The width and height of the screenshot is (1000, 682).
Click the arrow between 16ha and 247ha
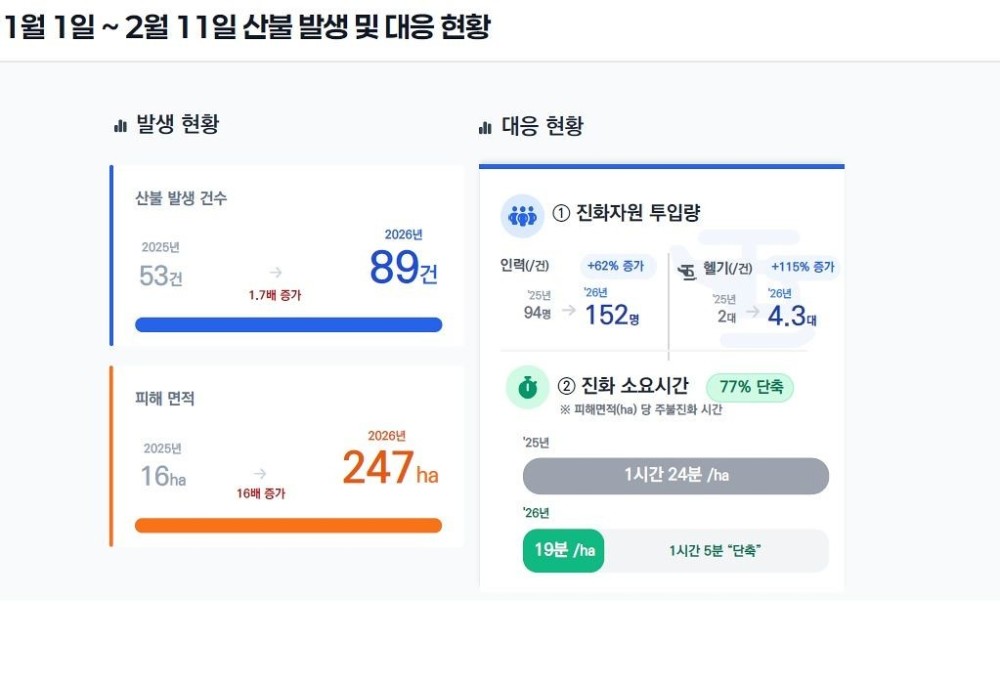[260, 473]
